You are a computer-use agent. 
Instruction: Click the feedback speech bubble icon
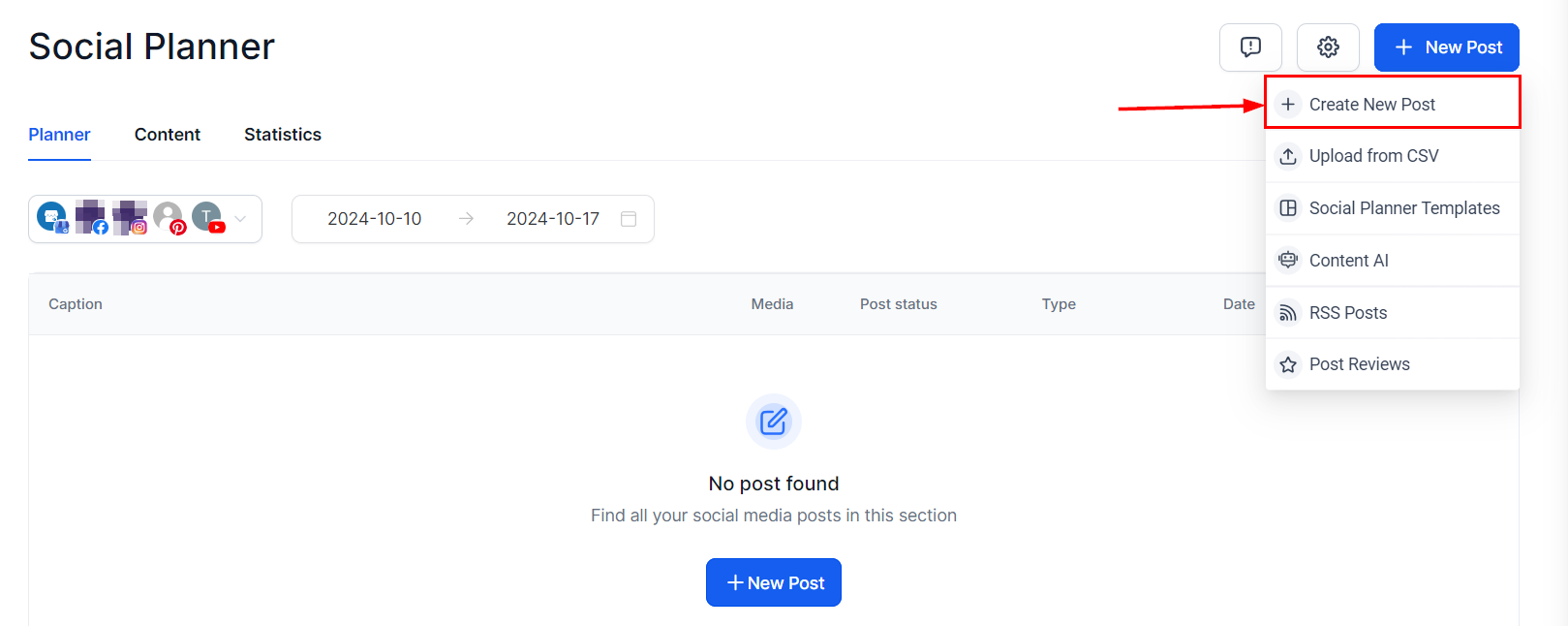tap(1250, 47)
